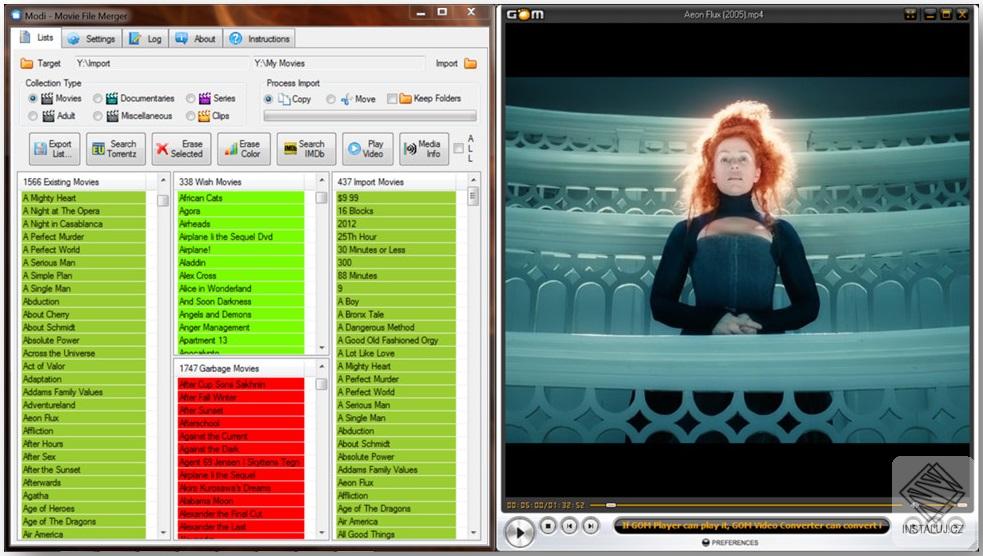Select 'A Bronx Tale' in Import Movies

coord(396,315)
